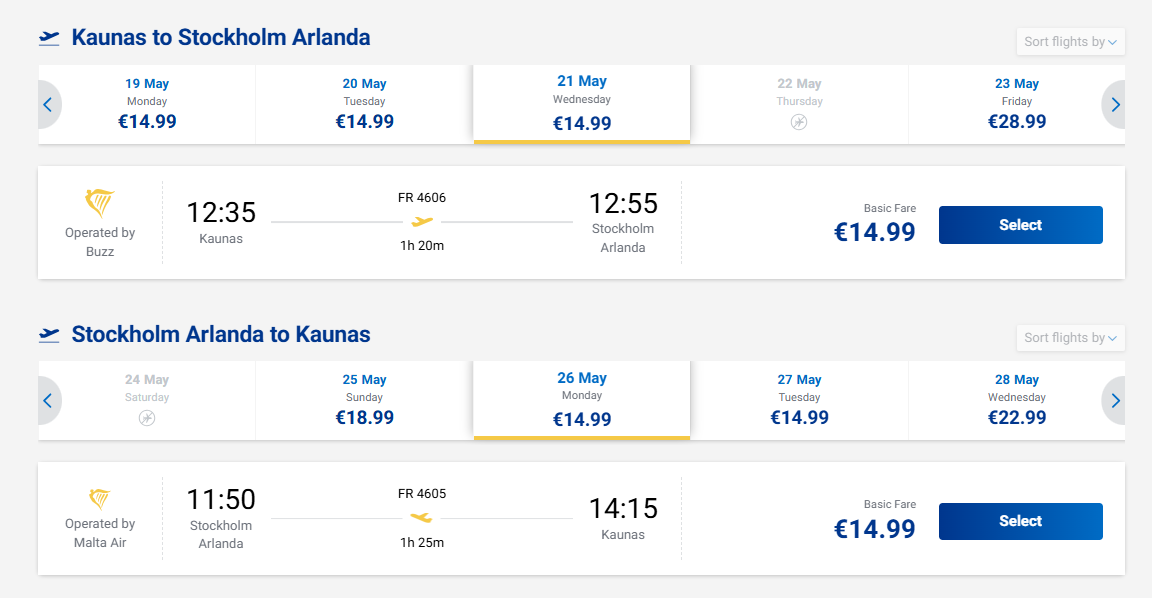Click previous dates arrow for Stockholm return
1152x598 pixels.
pos(48,400)
